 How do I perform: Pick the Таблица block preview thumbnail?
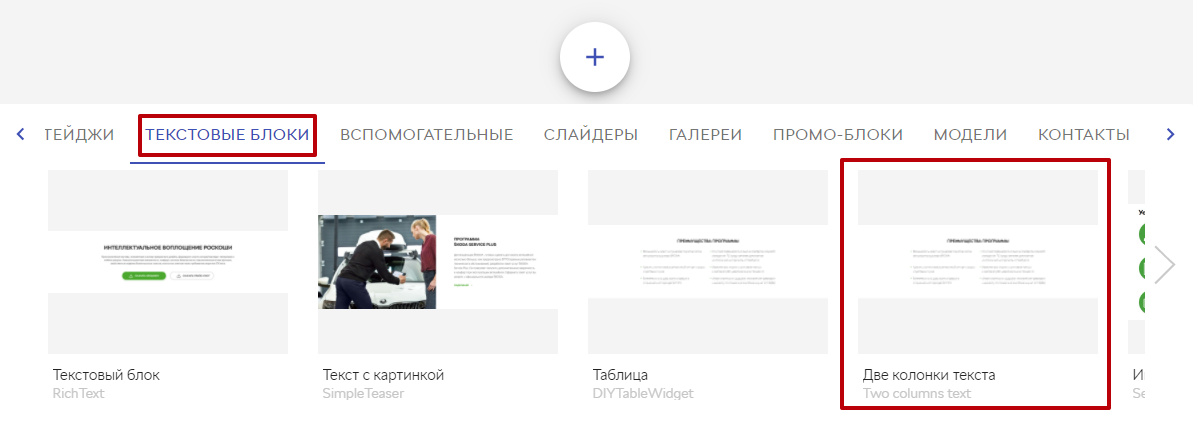pos(708,262)
